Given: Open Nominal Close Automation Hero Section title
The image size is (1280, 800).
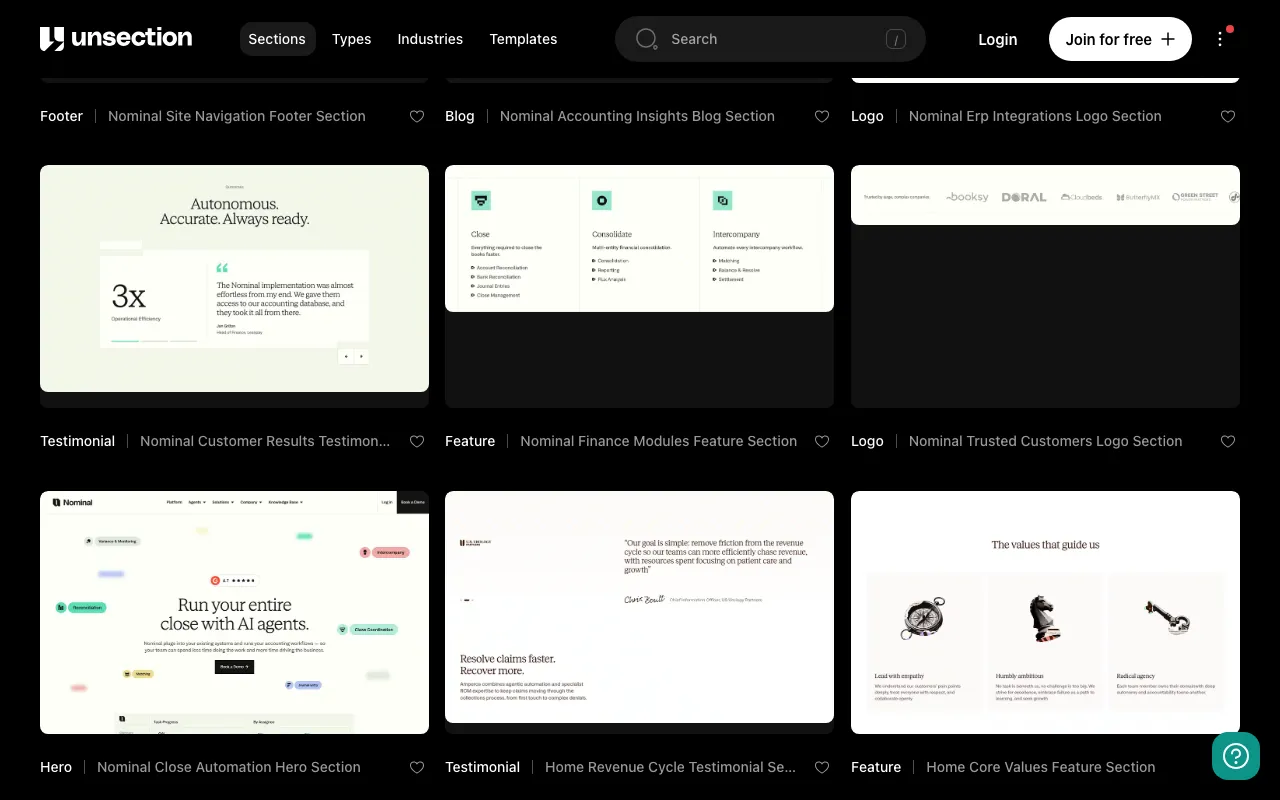Looking at the screenshot, I should [x=229, y=767].
